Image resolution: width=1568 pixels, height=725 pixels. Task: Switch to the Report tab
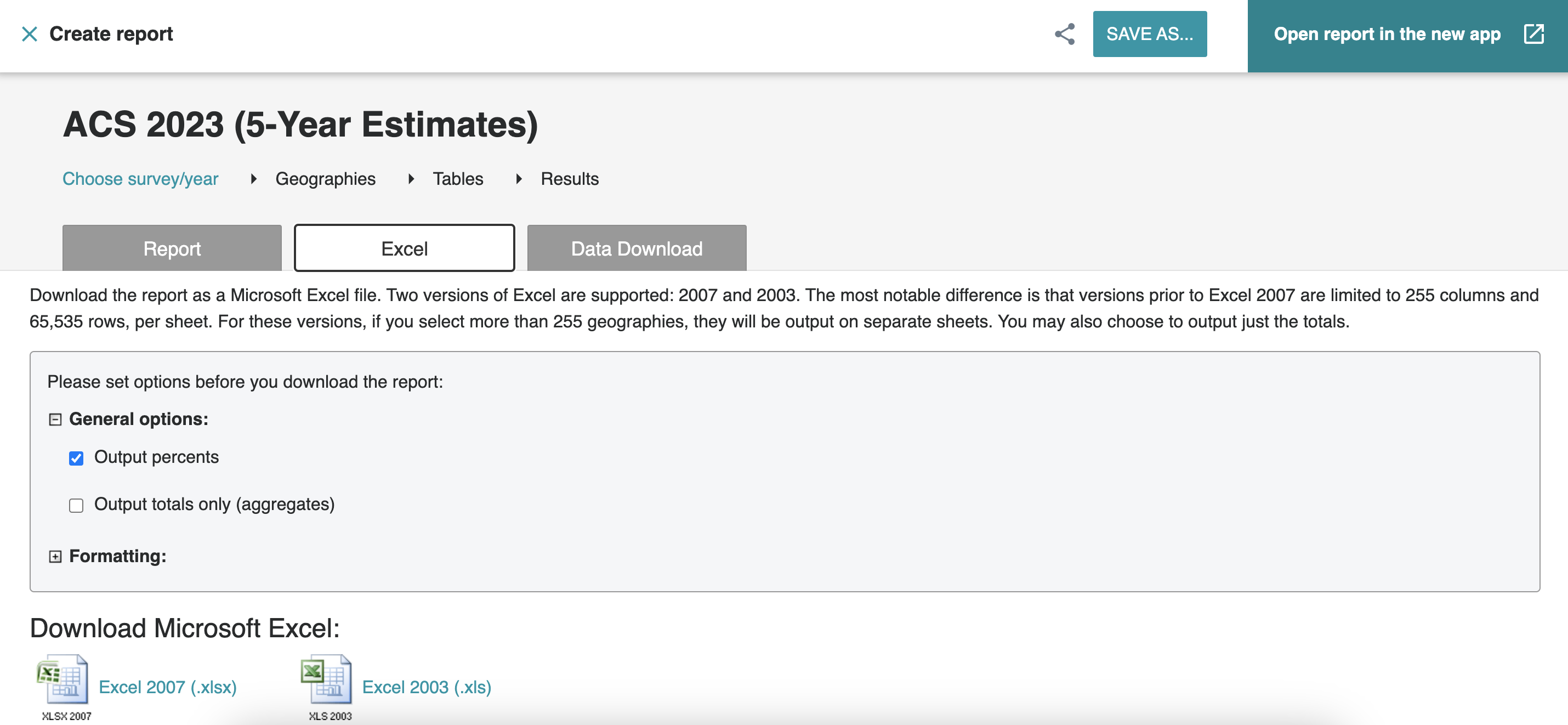pyautogui.click(x=172, y=248)
